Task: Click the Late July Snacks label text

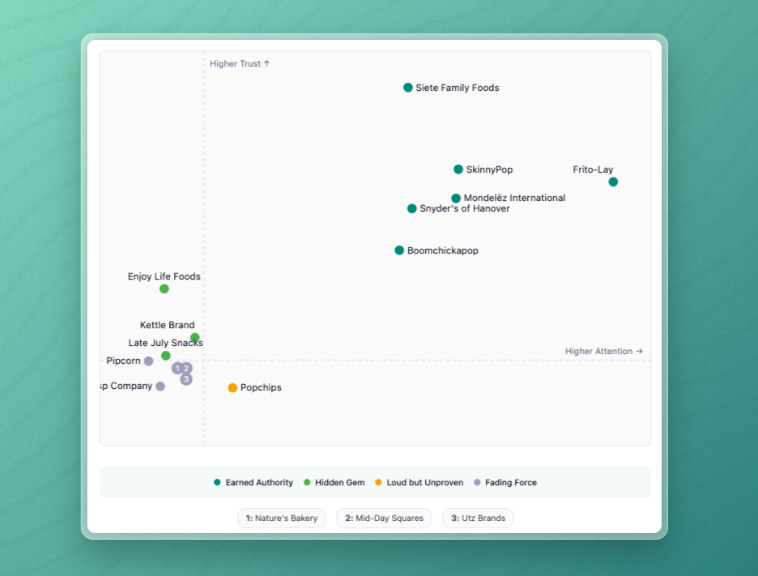Action: click(165, 343)
